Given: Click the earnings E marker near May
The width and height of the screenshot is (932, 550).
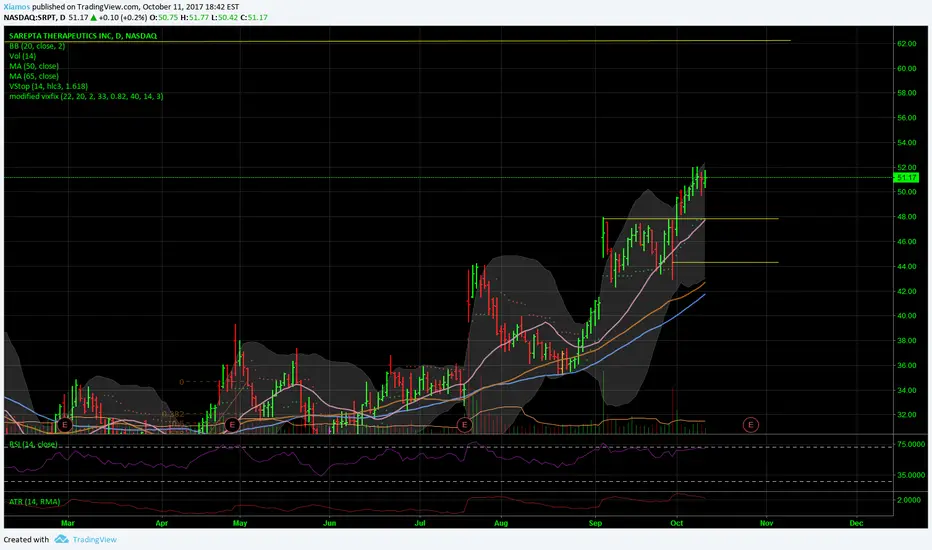Looking at the screenshot, I should tap(232, 425).
